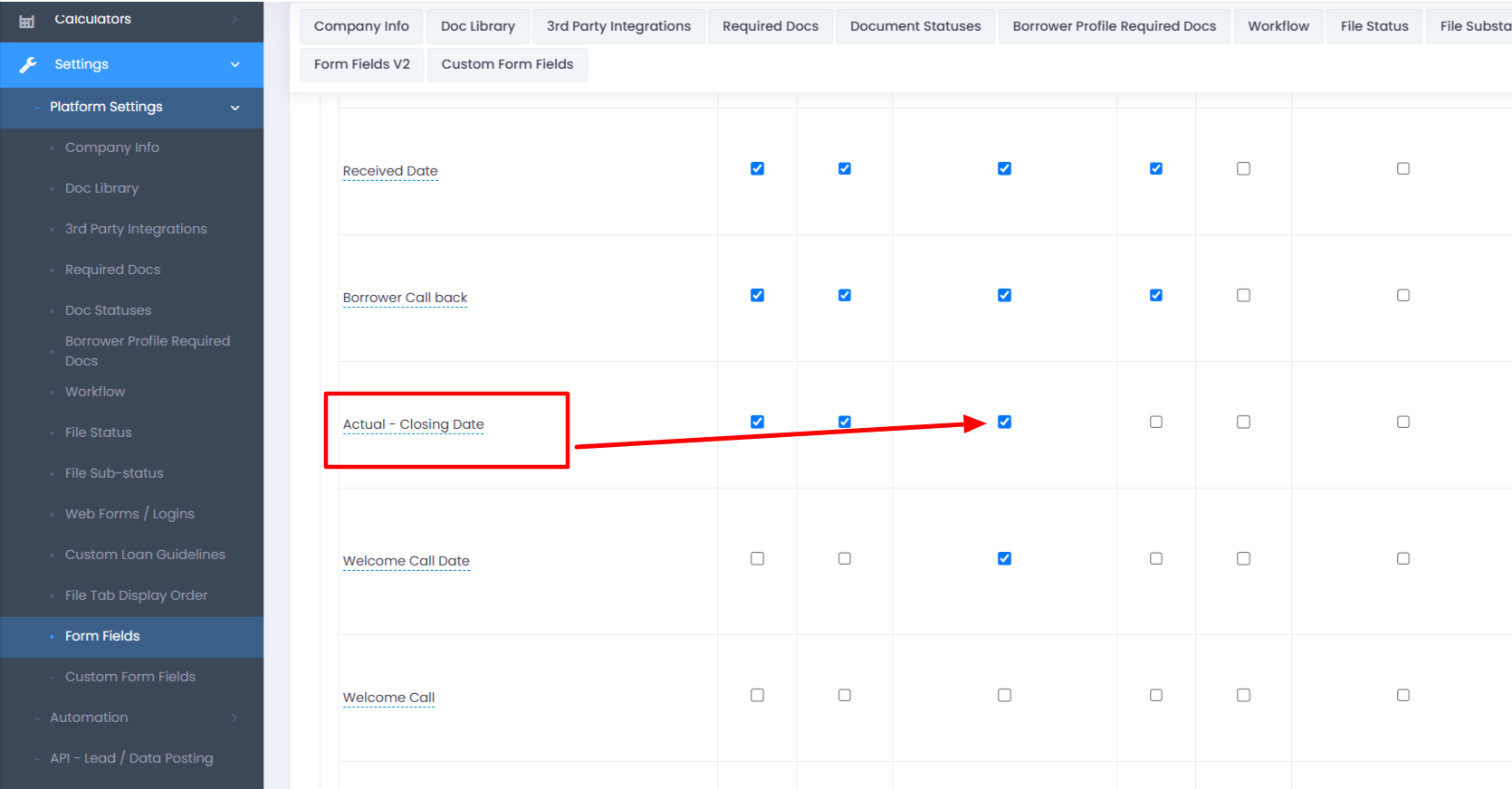Image resolution: width=1512 pixels, height=789 pixels.
Task: Check first checkbox in Welcome Call row
Action: [x=757, y=696]
